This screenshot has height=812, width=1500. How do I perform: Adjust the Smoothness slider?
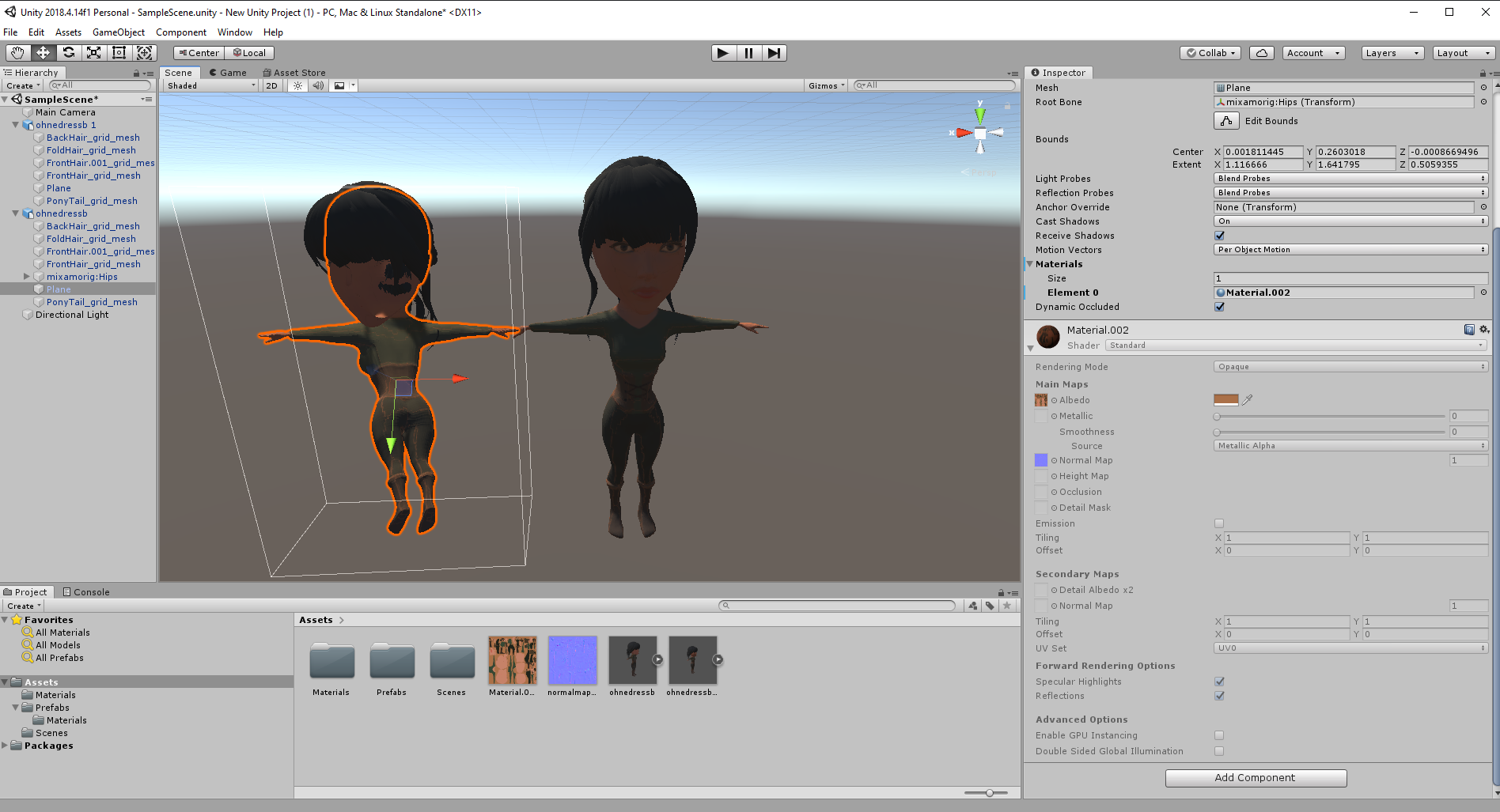coord(1330,432)
